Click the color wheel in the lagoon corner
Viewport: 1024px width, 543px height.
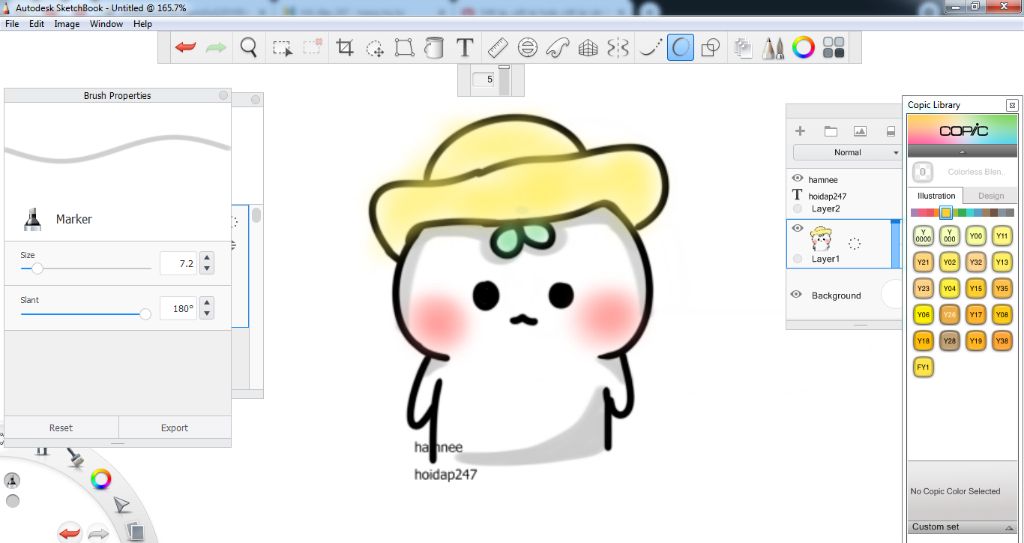(x=101, y=480)
